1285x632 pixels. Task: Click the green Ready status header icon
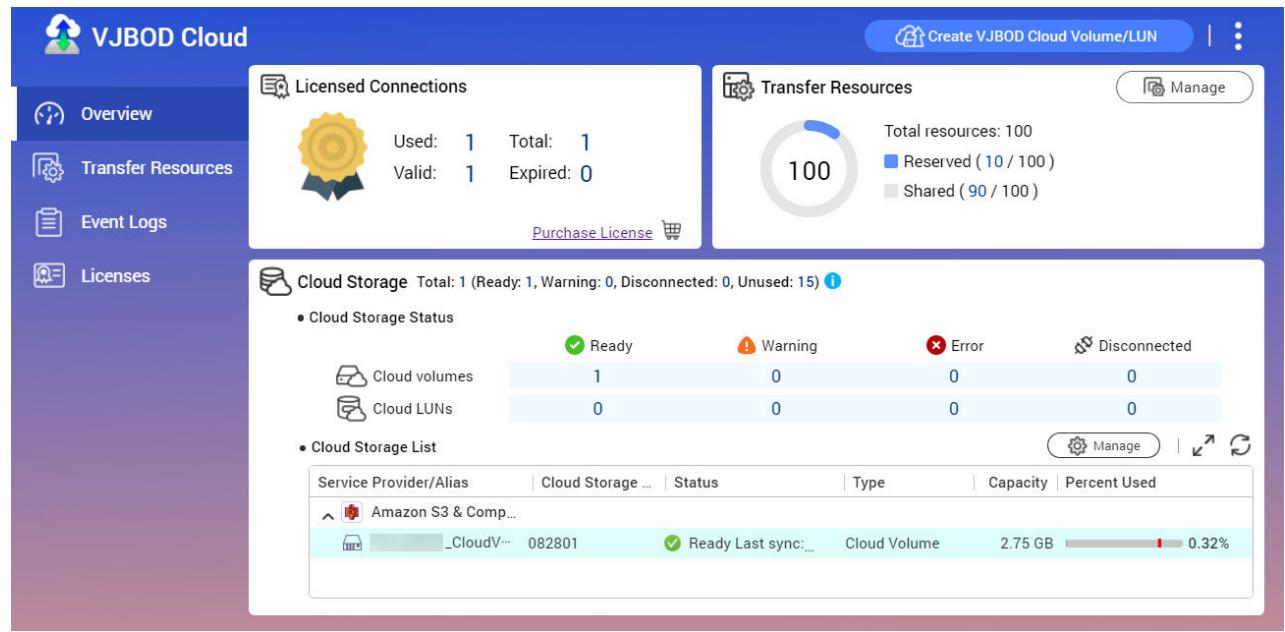click(574, 346)
